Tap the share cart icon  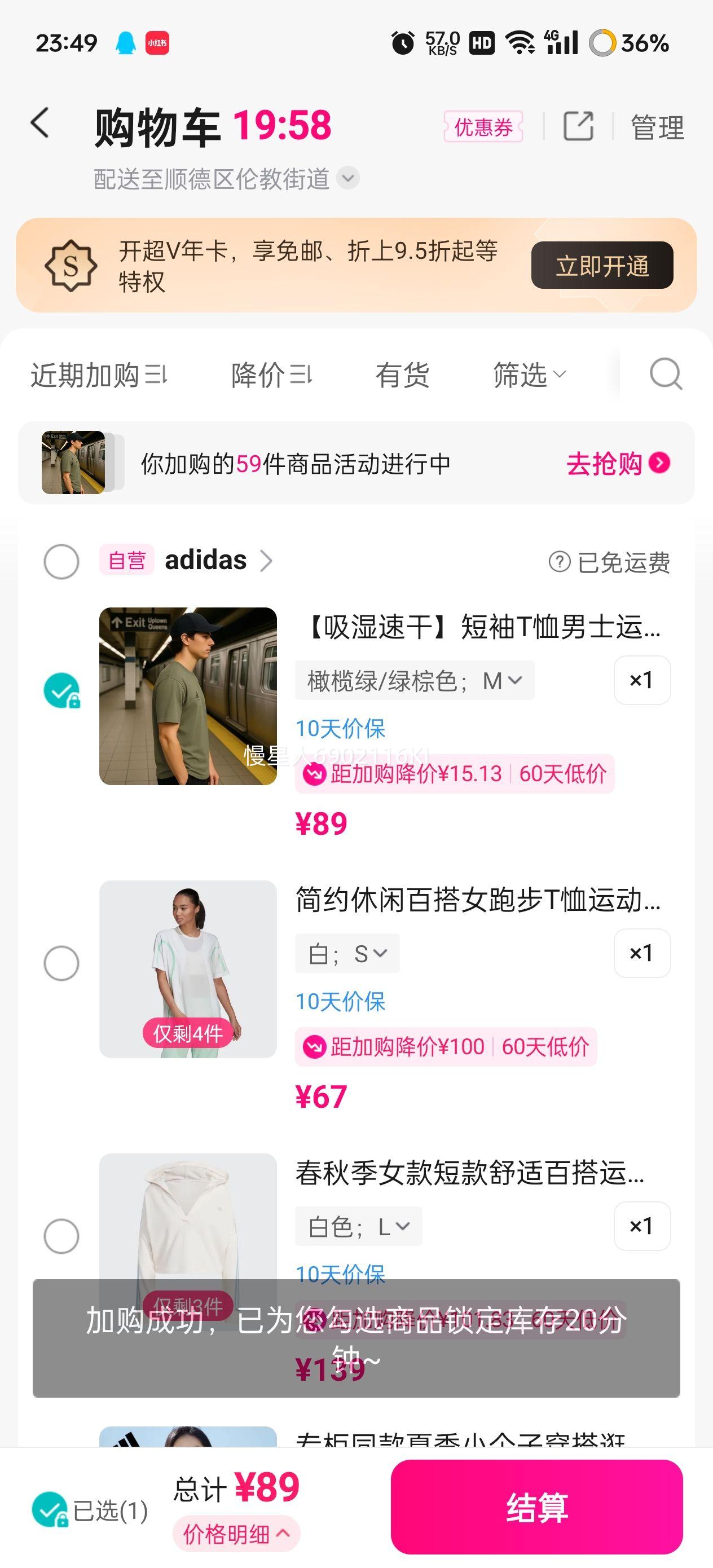point(578,126)
